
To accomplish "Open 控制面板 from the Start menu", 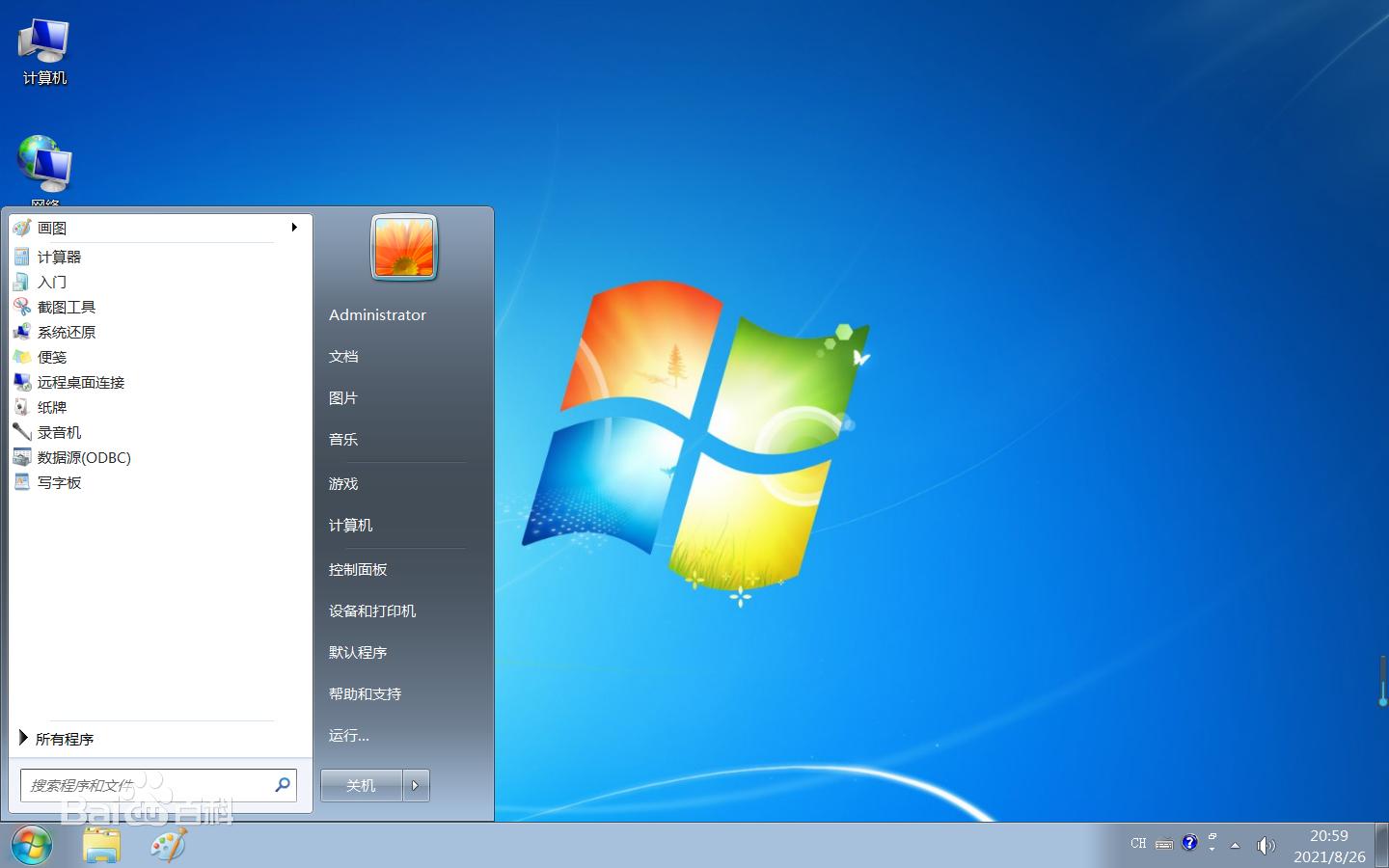I will [x=358, y=569].
